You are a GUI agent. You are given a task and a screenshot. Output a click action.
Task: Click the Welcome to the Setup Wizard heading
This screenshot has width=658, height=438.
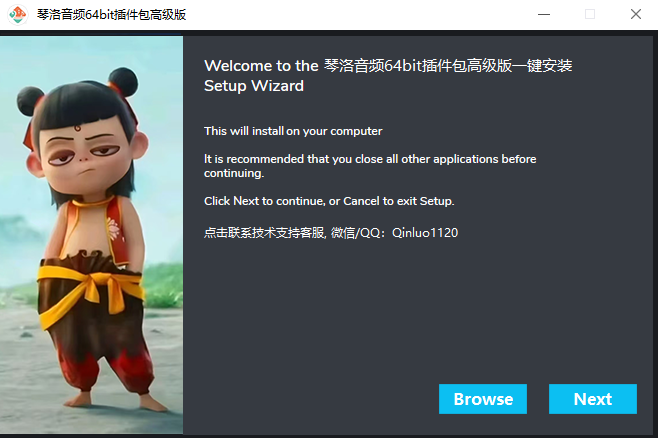pyautogui.click(x=388, y=76)
